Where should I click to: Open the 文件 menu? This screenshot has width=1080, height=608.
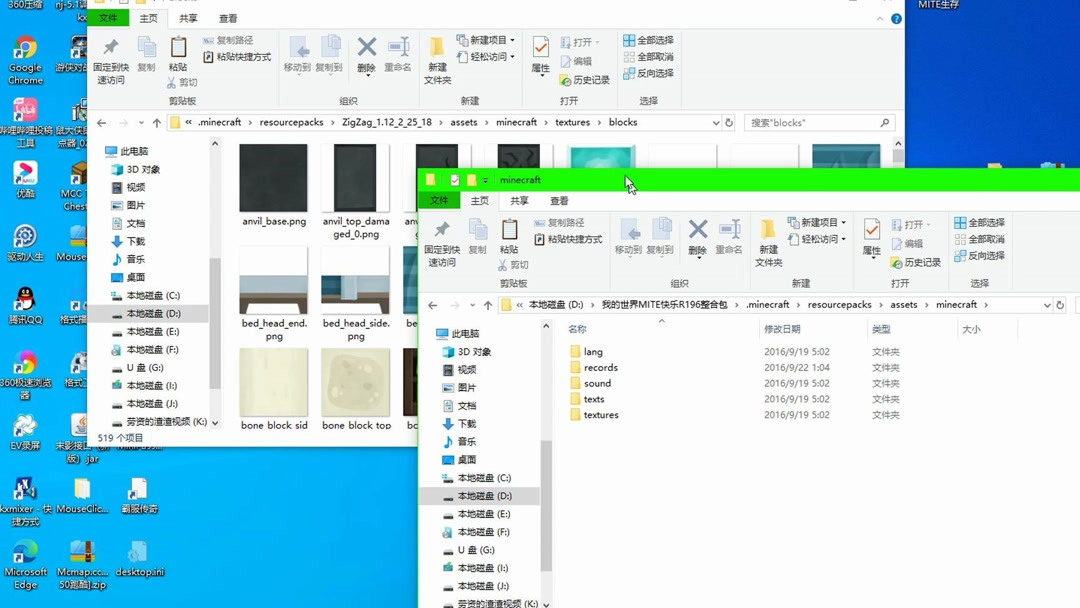pos(108,17)
